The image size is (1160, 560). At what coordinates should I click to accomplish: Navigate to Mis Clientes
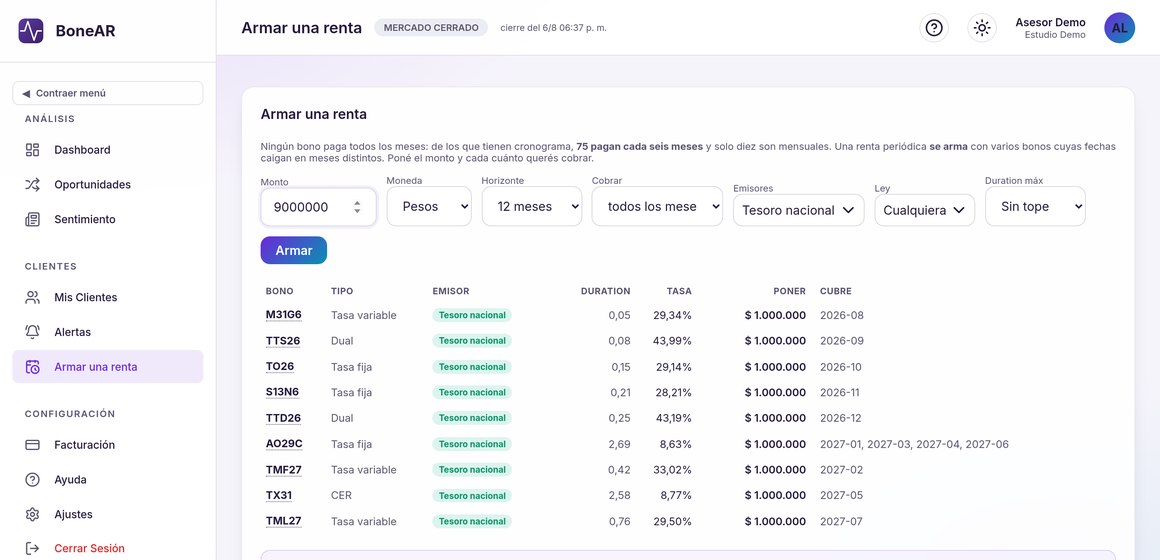coord(108,297)
